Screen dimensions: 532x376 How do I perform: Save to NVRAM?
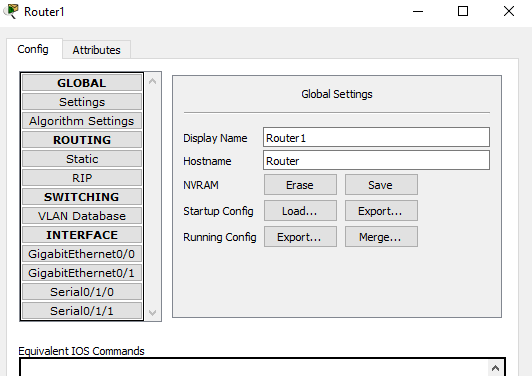pos(381,185)
